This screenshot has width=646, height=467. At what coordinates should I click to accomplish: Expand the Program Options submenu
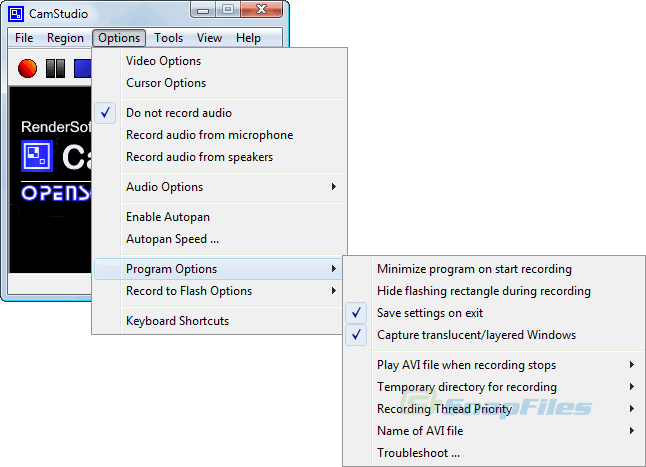[219, 269]
